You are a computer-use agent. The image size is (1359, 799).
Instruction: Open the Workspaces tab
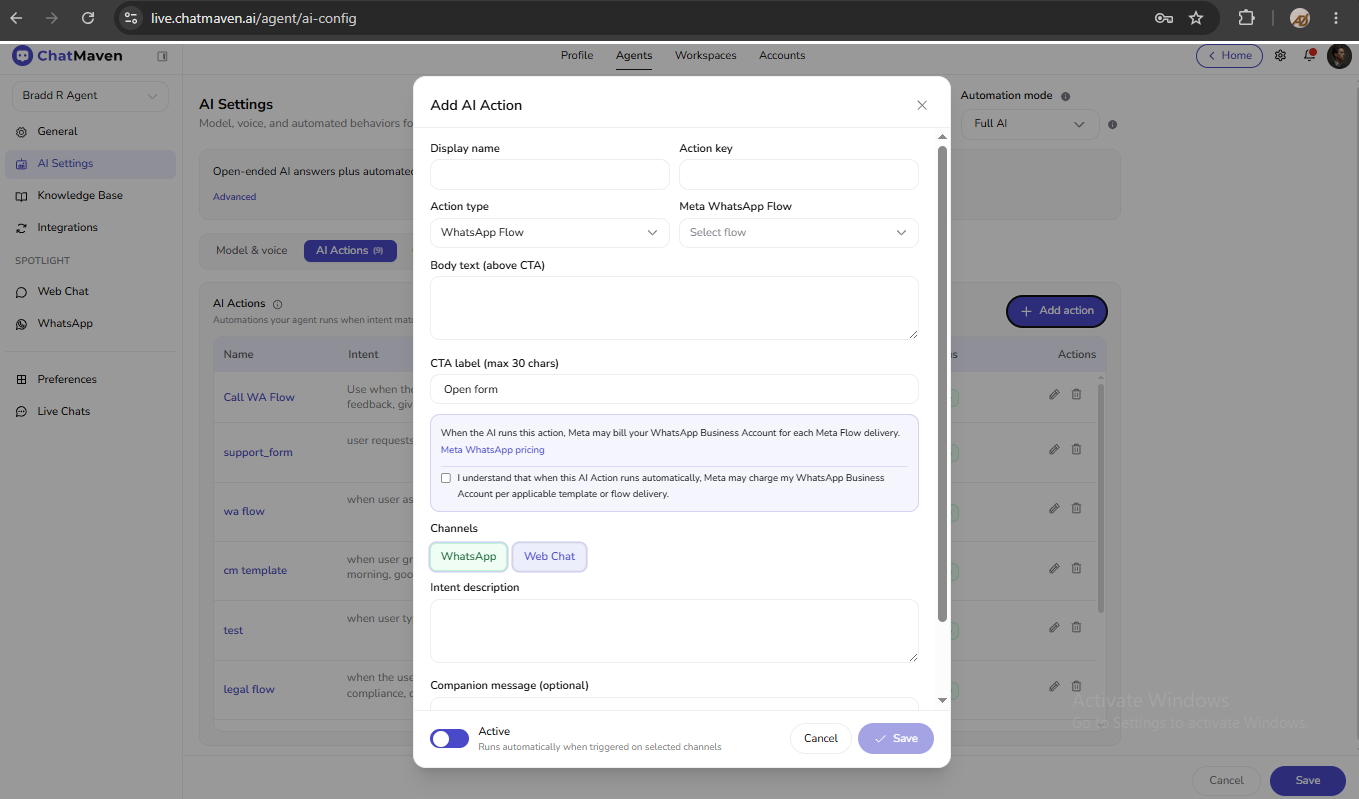click(706, 56)
